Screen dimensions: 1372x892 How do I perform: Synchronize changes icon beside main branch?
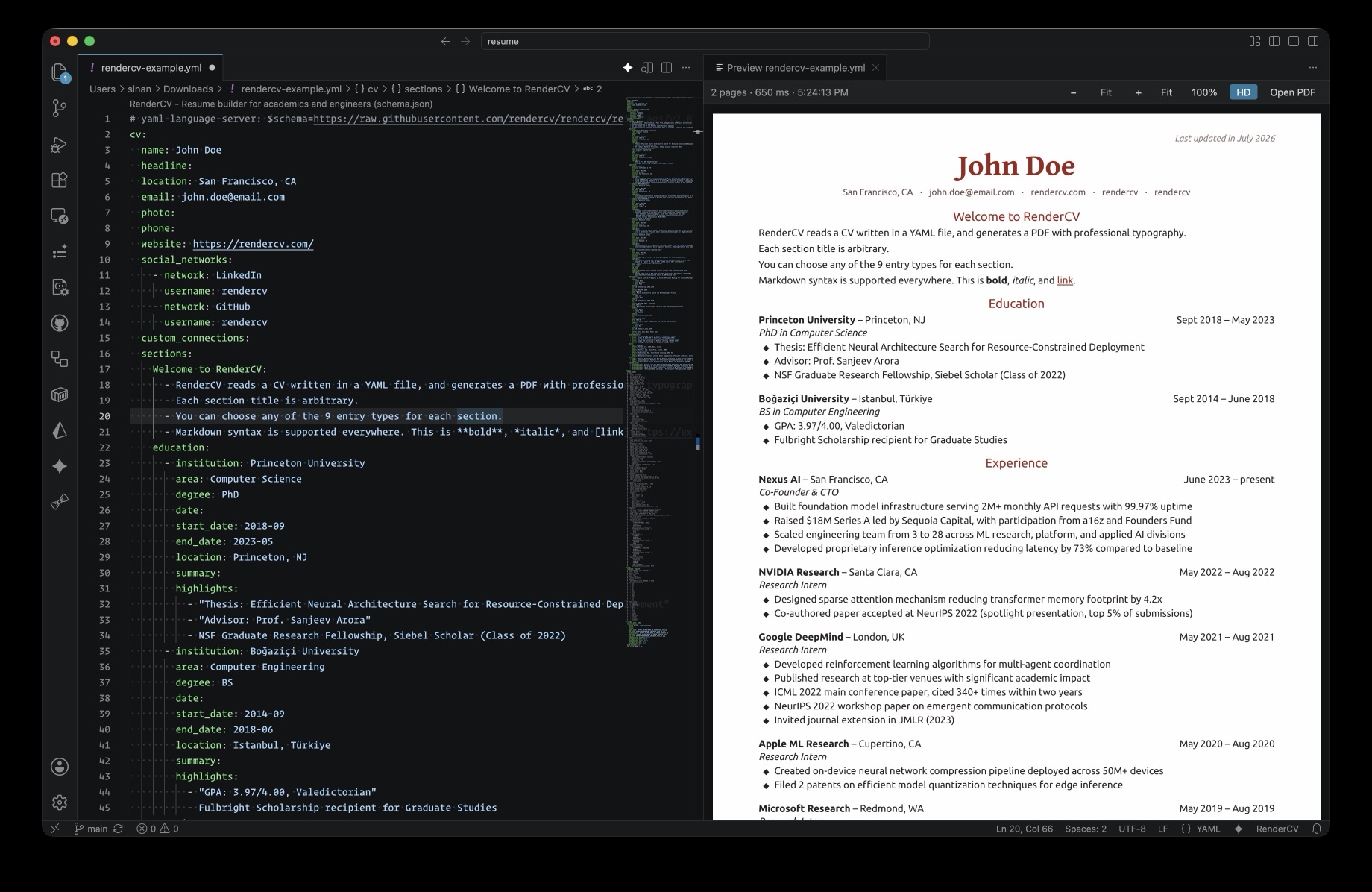click(118, 829)
